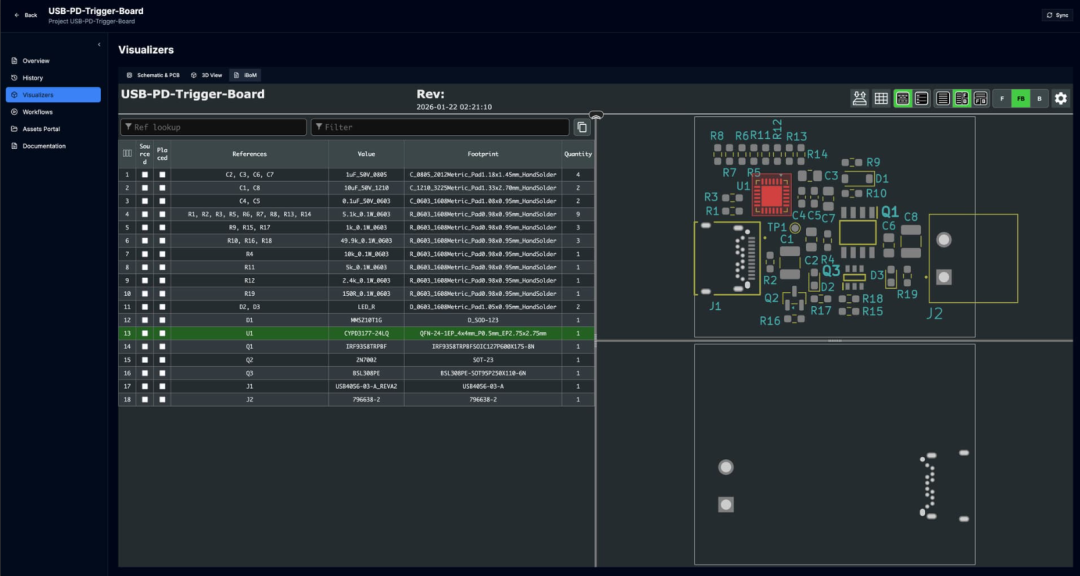Open the board statistics grid icon
This screenshot has height=576, width=1080.
click(880, 99)
